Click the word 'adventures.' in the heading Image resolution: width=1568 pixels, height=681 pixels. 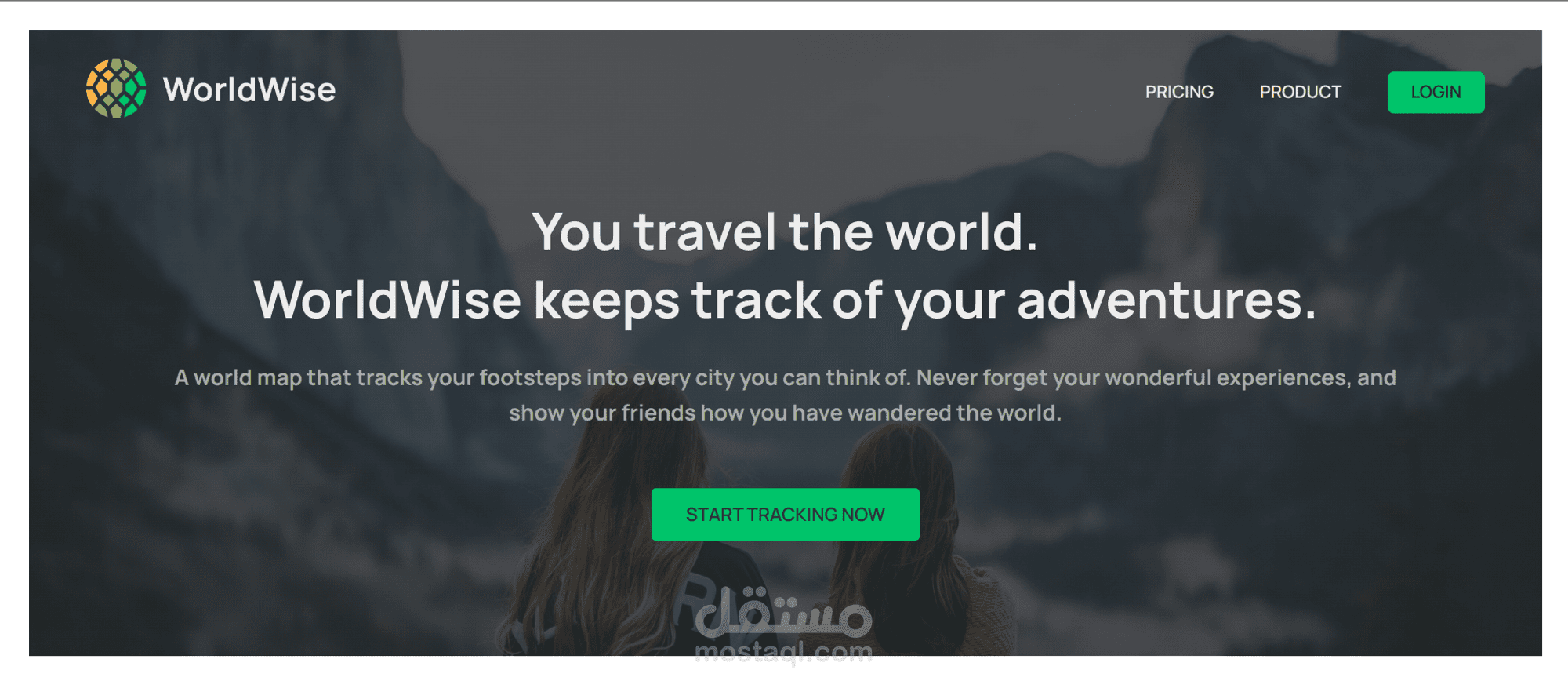tap(1167, 300)
